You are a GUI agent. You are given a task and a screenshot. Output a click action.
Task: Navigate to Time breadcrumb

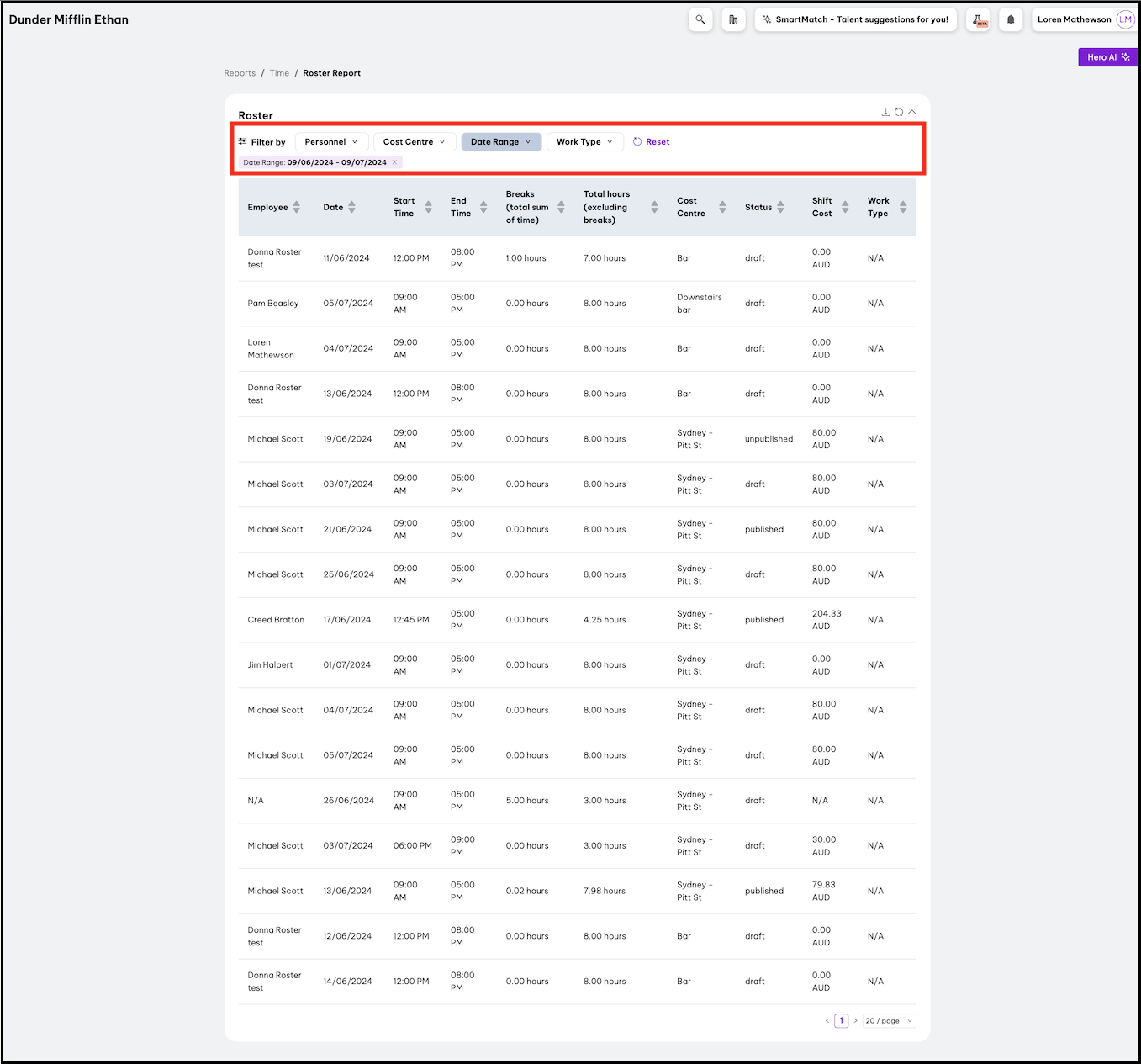279,73
